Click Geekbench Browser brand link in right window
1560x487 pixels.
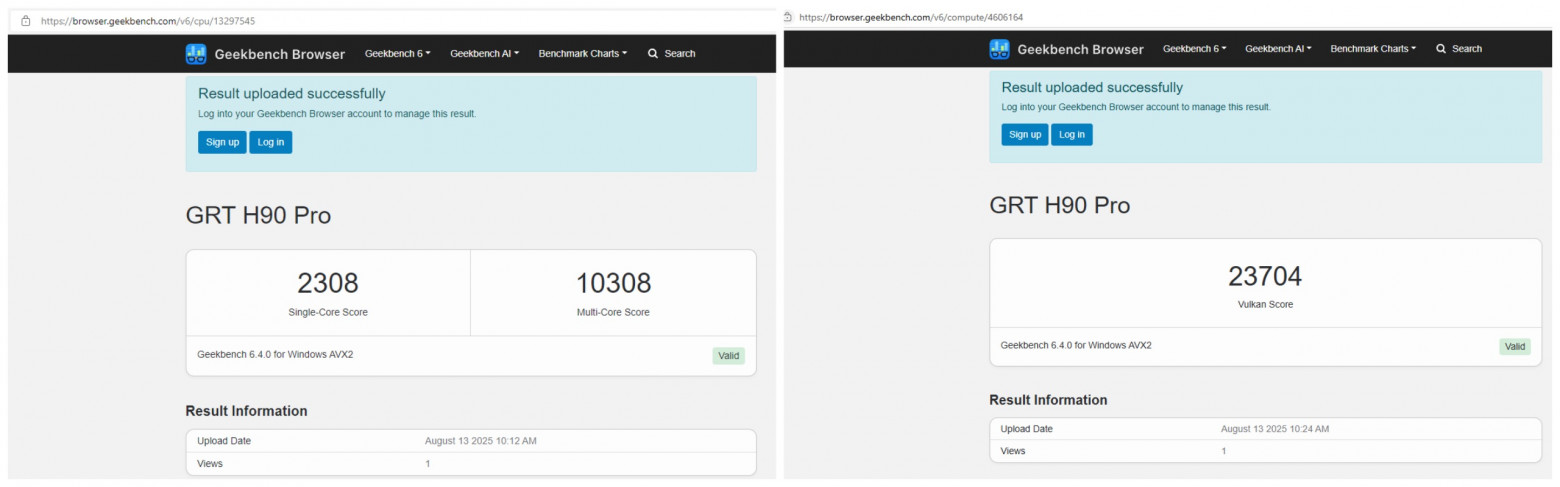(x=1080, y=49)
